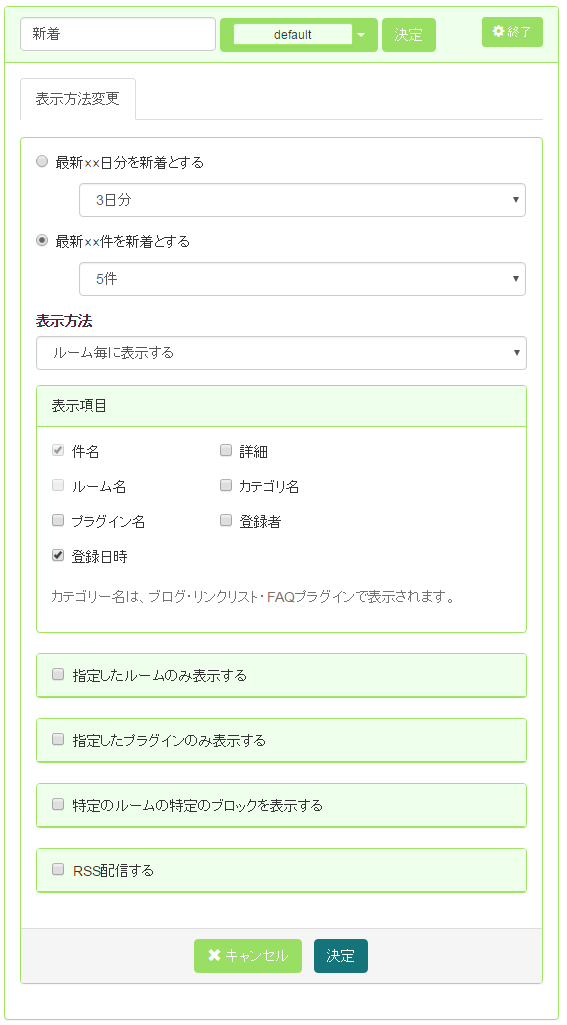Switch to the 表示方法変更 tab
567x1025 pixels.
pos(78,99)
